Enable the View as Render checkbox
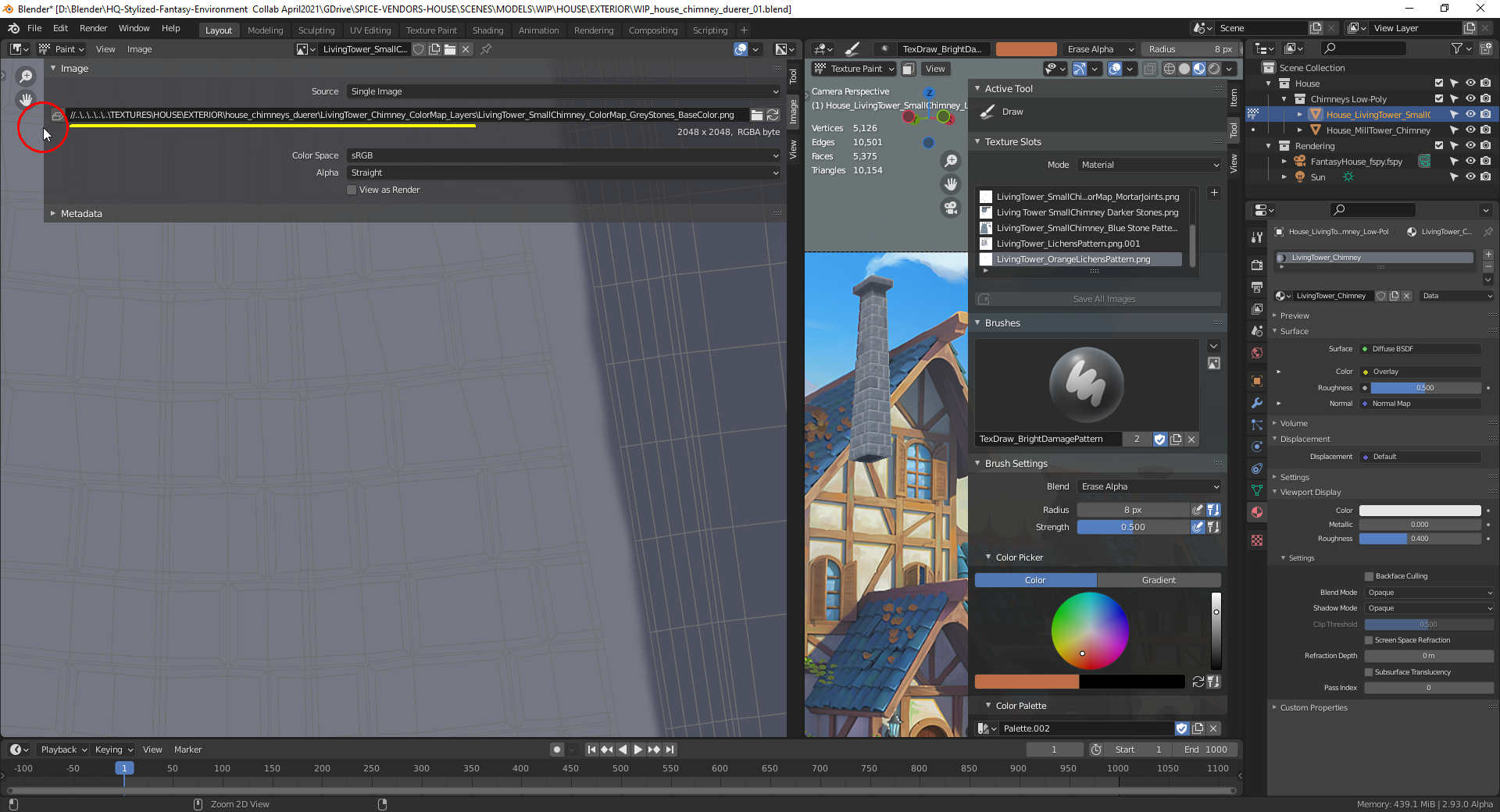The image size is (1500, 812). pyautogui.click(x=352, y=190)
